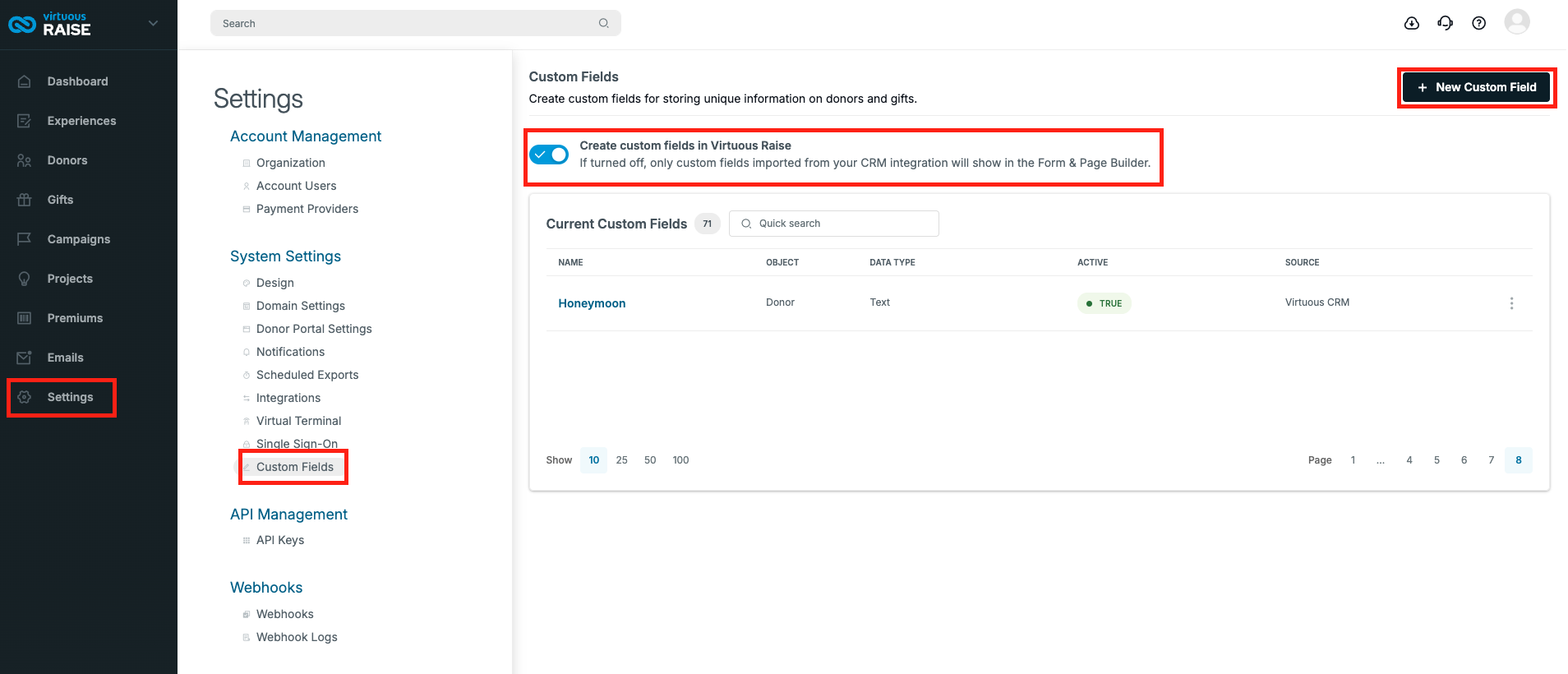Sort by NAME column header
This screenshot has height=674, width=1568.
570,262
